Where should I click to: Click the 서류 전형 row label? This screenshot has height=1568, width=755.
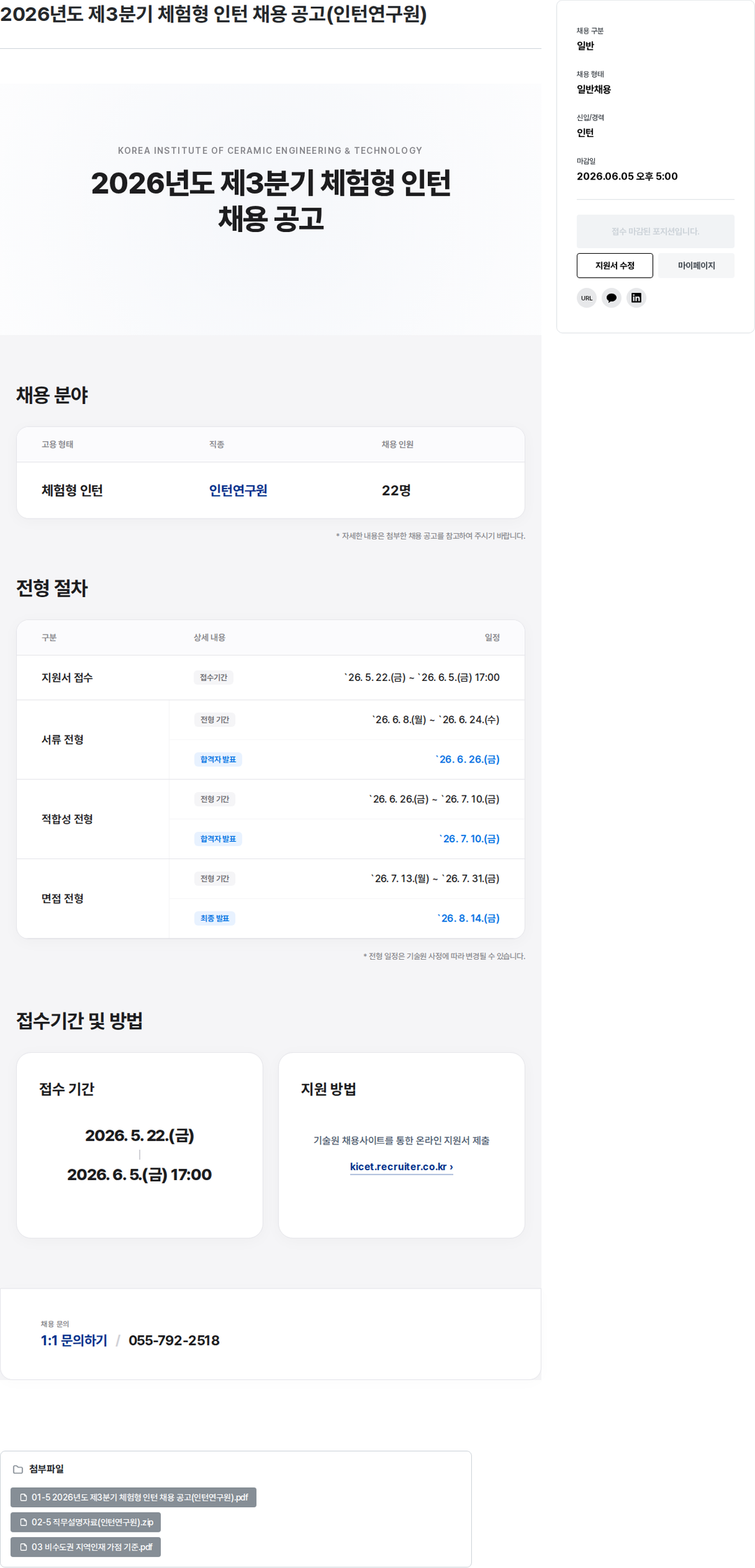tap(63, 740)
